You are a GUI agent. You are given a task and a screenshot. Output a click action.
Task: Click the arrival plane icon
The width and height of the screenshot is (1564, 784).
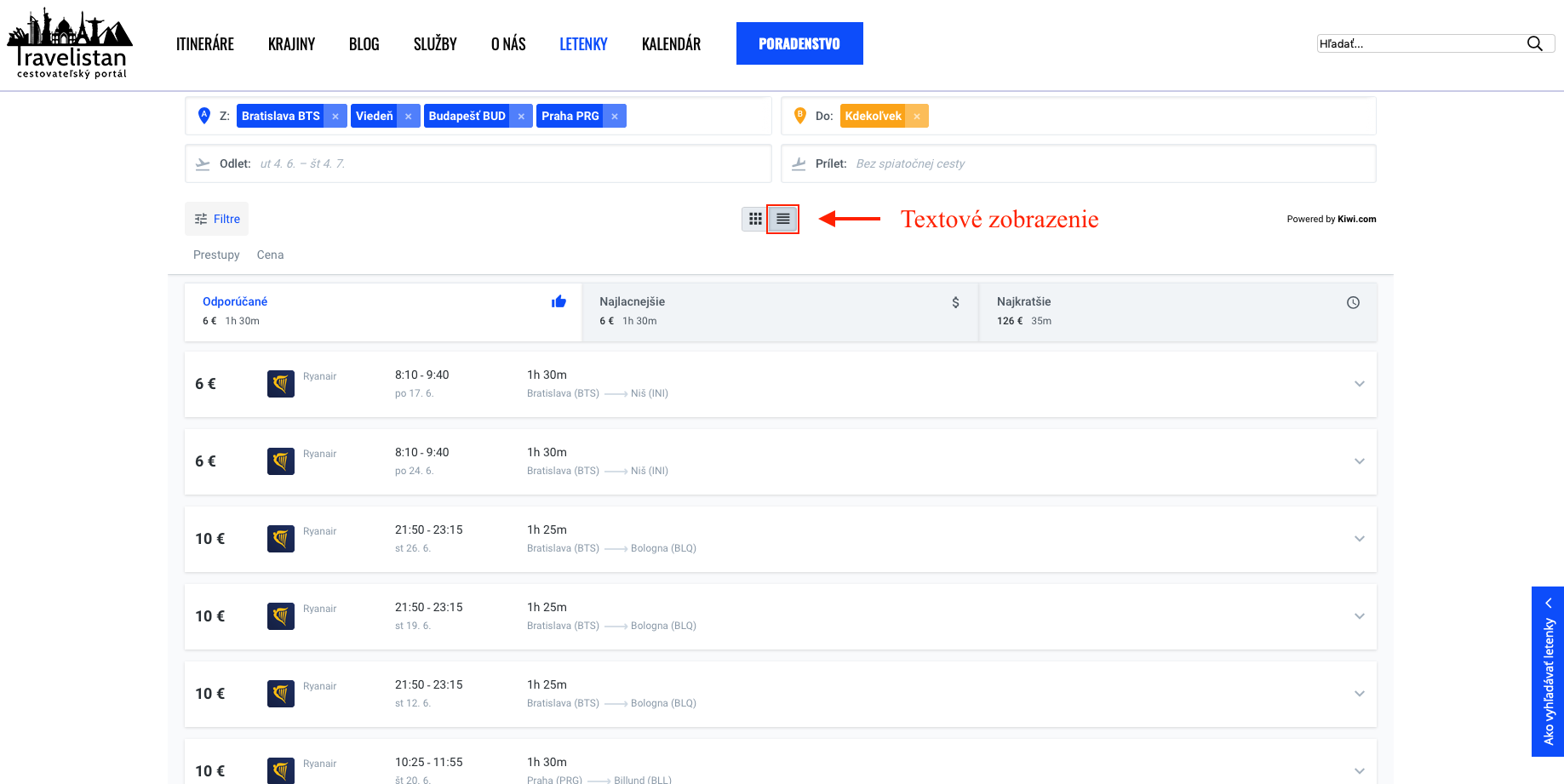click(x=799, y=163)
